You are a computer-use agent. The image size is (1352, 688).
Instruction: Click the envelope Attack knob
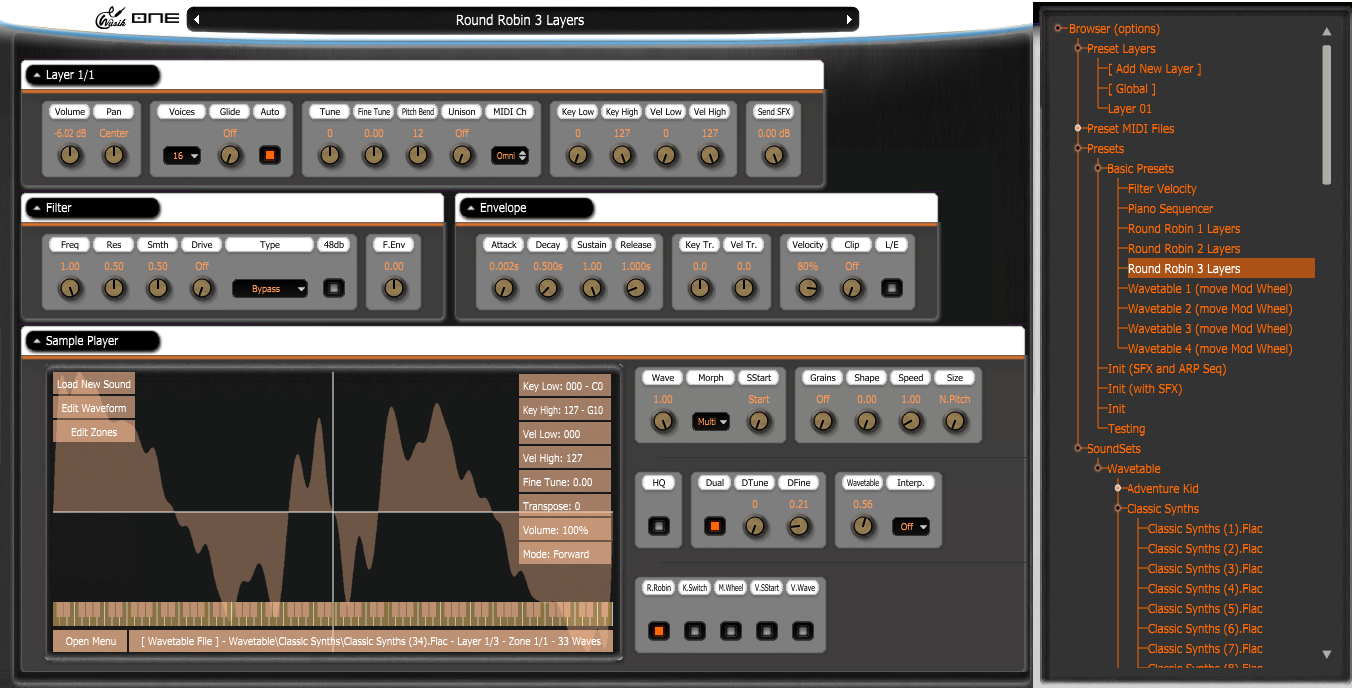coord(503,288)
